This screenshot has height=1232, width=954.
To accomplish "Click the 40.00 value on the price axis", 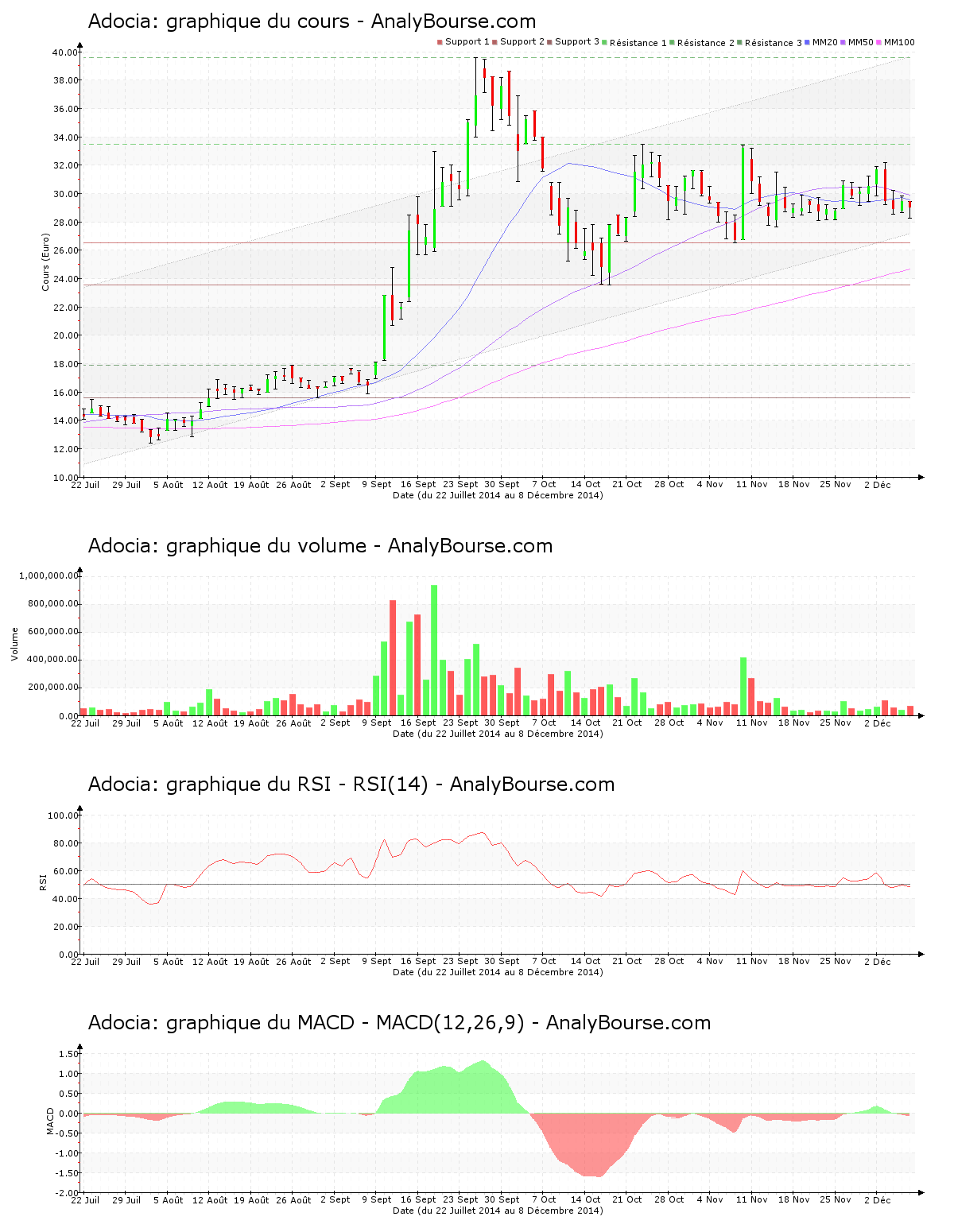I will click(x=66, y=52).
